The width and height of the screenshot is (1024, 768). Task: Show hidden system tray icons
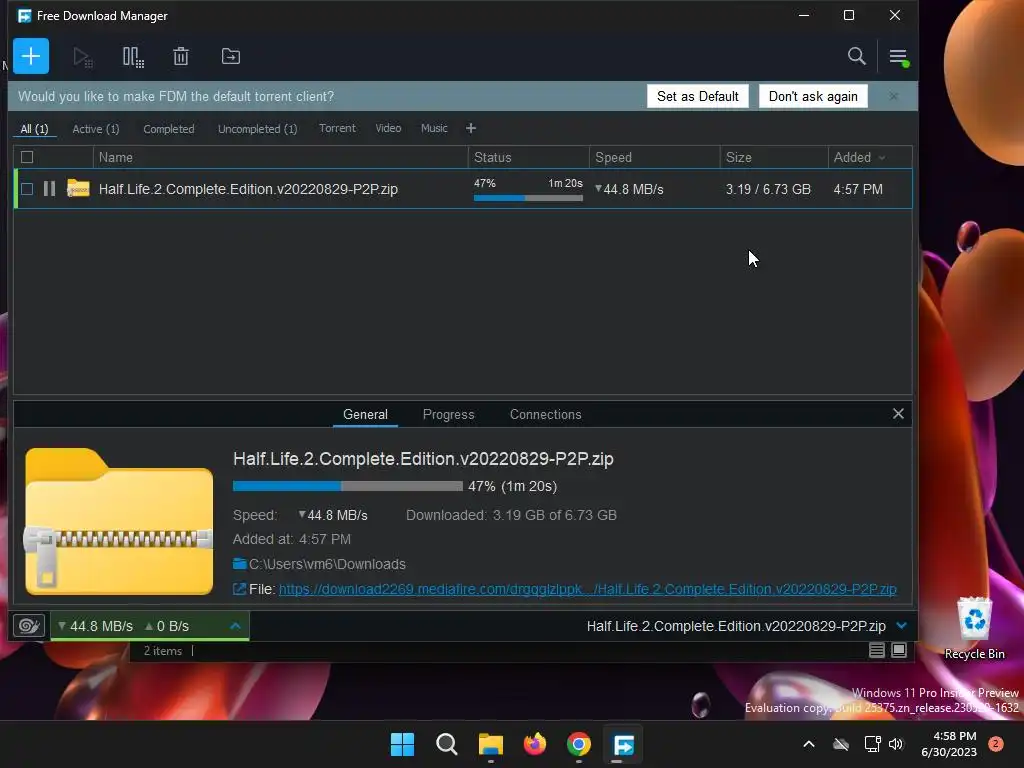point(808,744)
